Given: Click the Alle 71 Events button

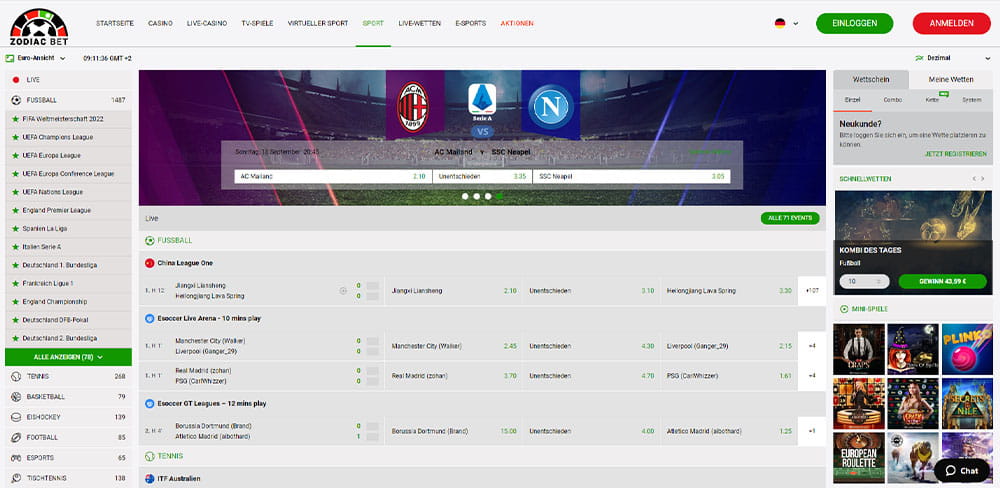Looking at the screenshot, I should [790, 218].
